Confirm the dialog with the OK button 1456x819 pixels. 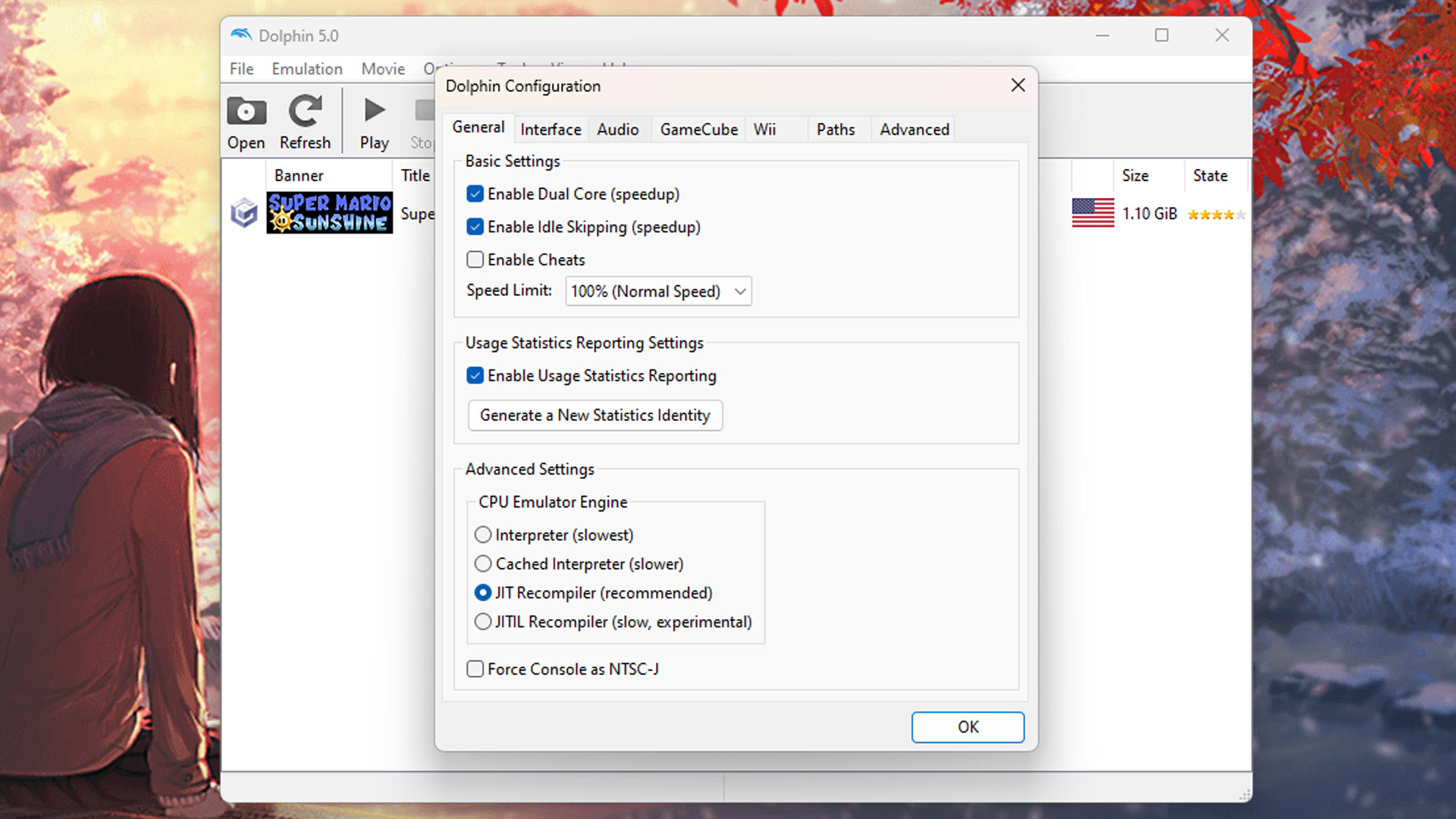point(968,727)
